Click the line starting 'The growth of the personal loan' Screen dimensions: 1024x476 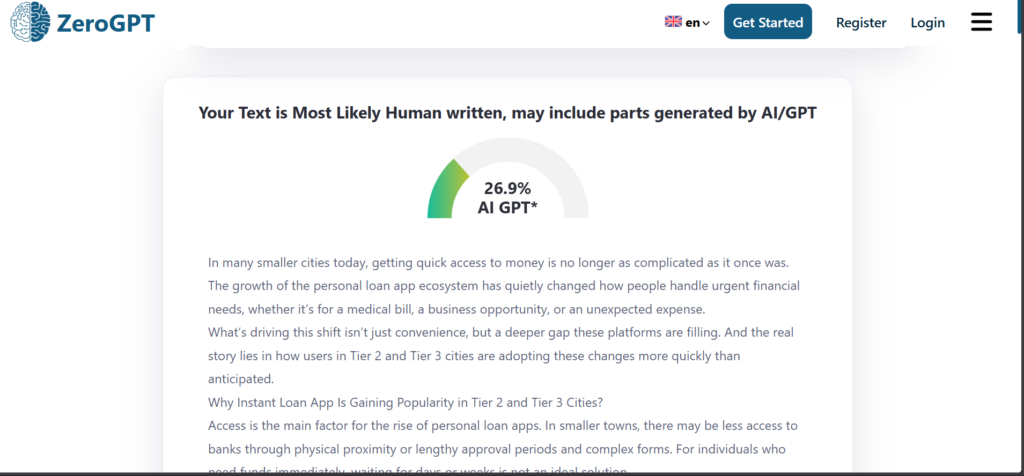504,286
